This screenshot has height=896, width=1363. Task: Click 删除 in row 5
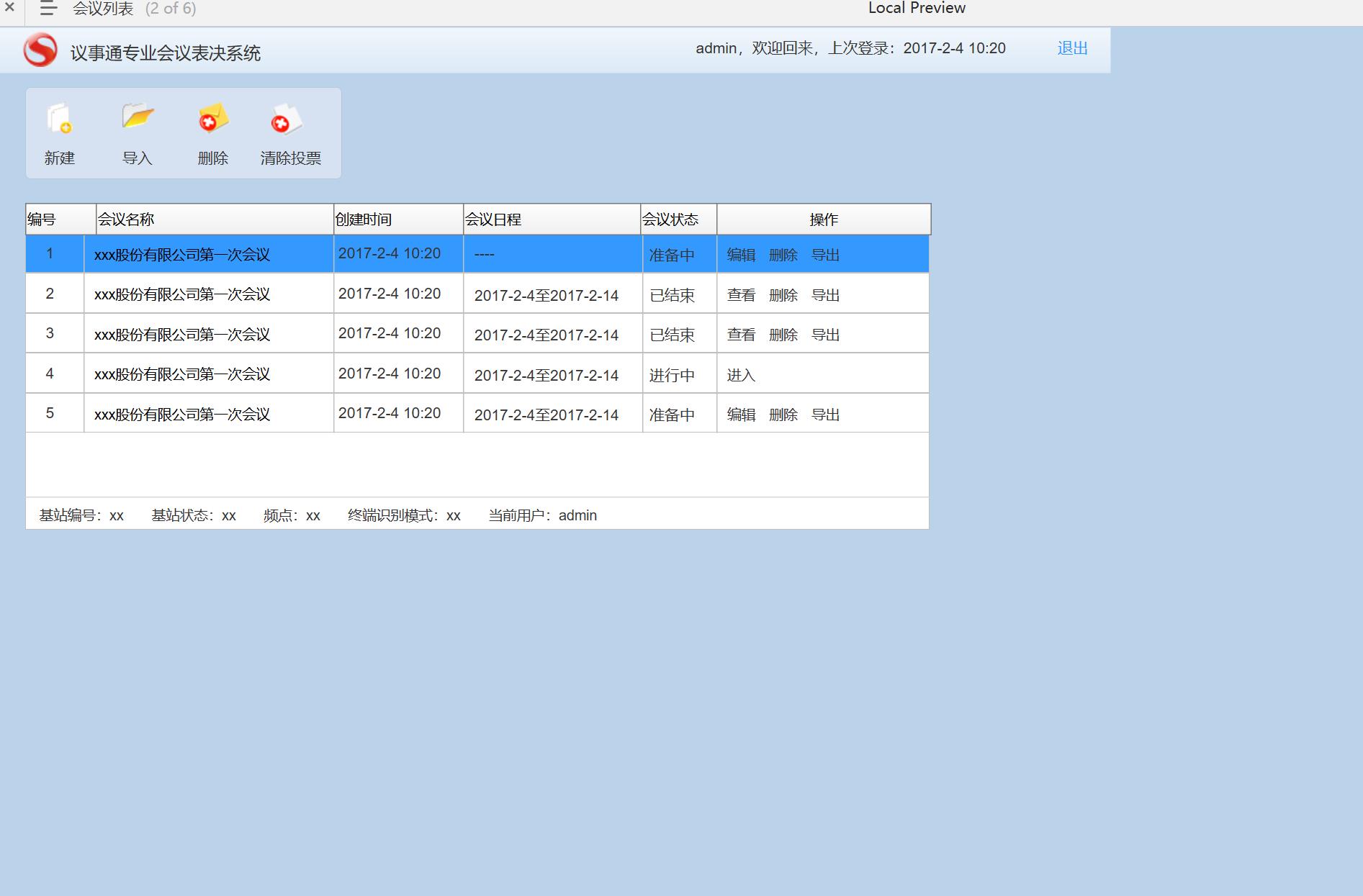[783, 415]
